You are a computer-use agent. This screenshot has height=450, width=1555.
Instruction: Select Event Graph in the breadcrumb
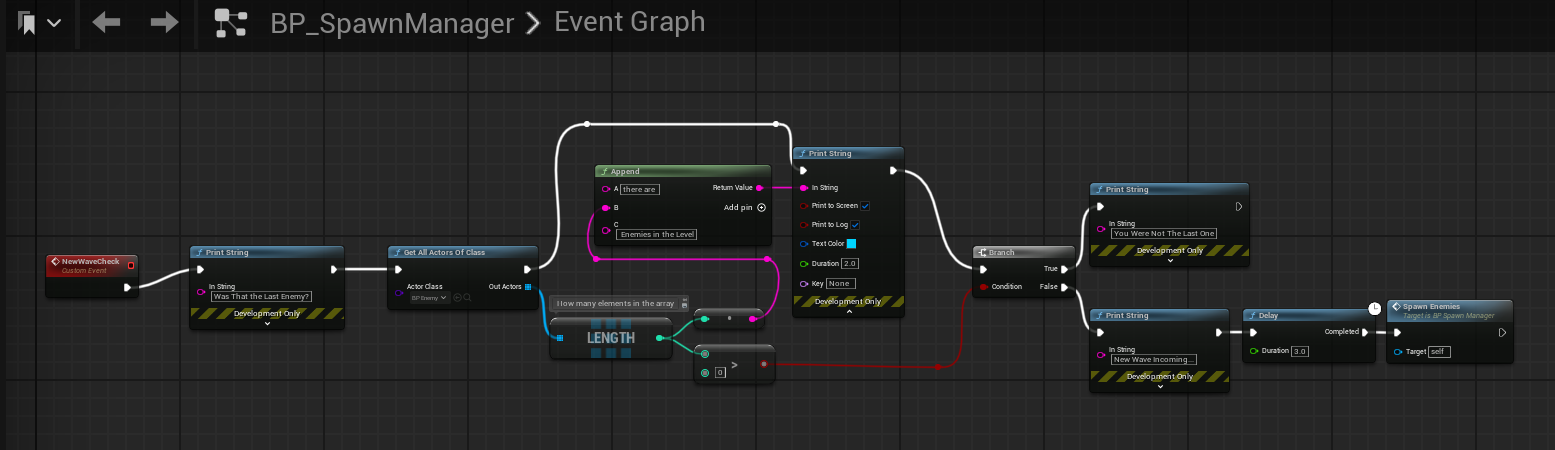(629, 22)
